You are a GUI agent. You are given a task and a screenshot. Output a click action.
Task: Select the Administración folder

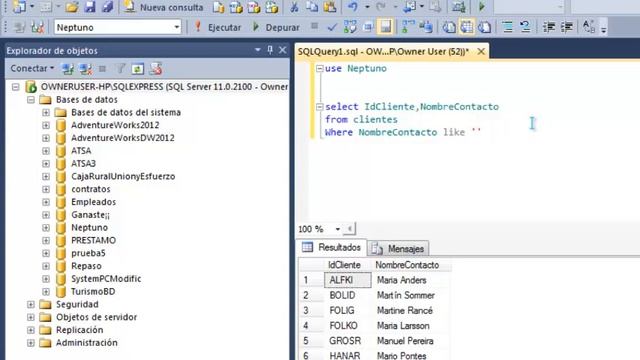point(87,343)
